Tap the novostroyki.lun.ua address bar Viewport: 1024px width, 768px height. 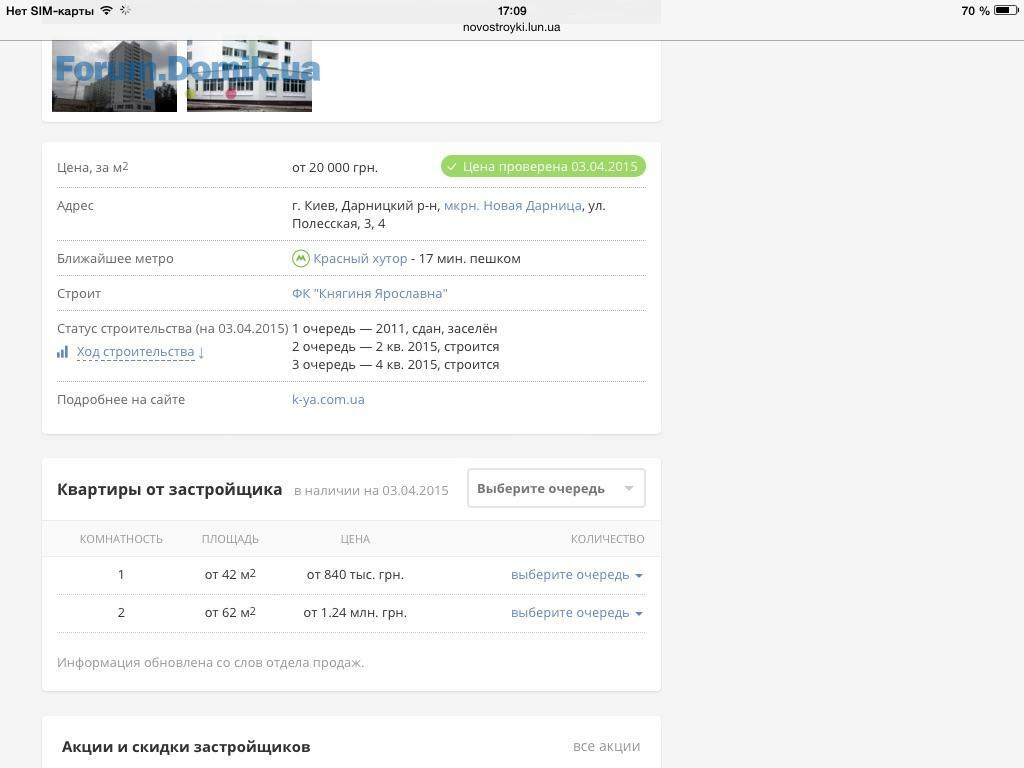pyautogui.click(x=511, y=27)
